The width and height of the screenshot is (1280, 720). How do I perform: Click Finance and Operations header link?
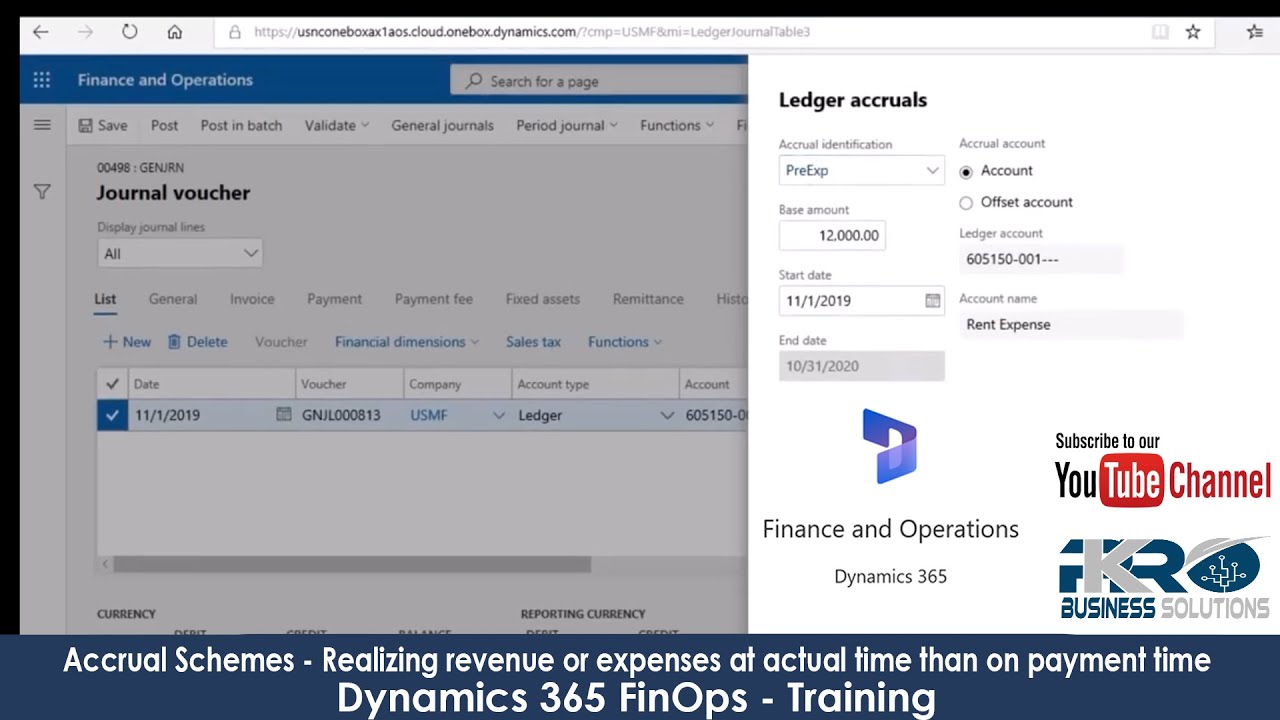click(x=165, y=80)
